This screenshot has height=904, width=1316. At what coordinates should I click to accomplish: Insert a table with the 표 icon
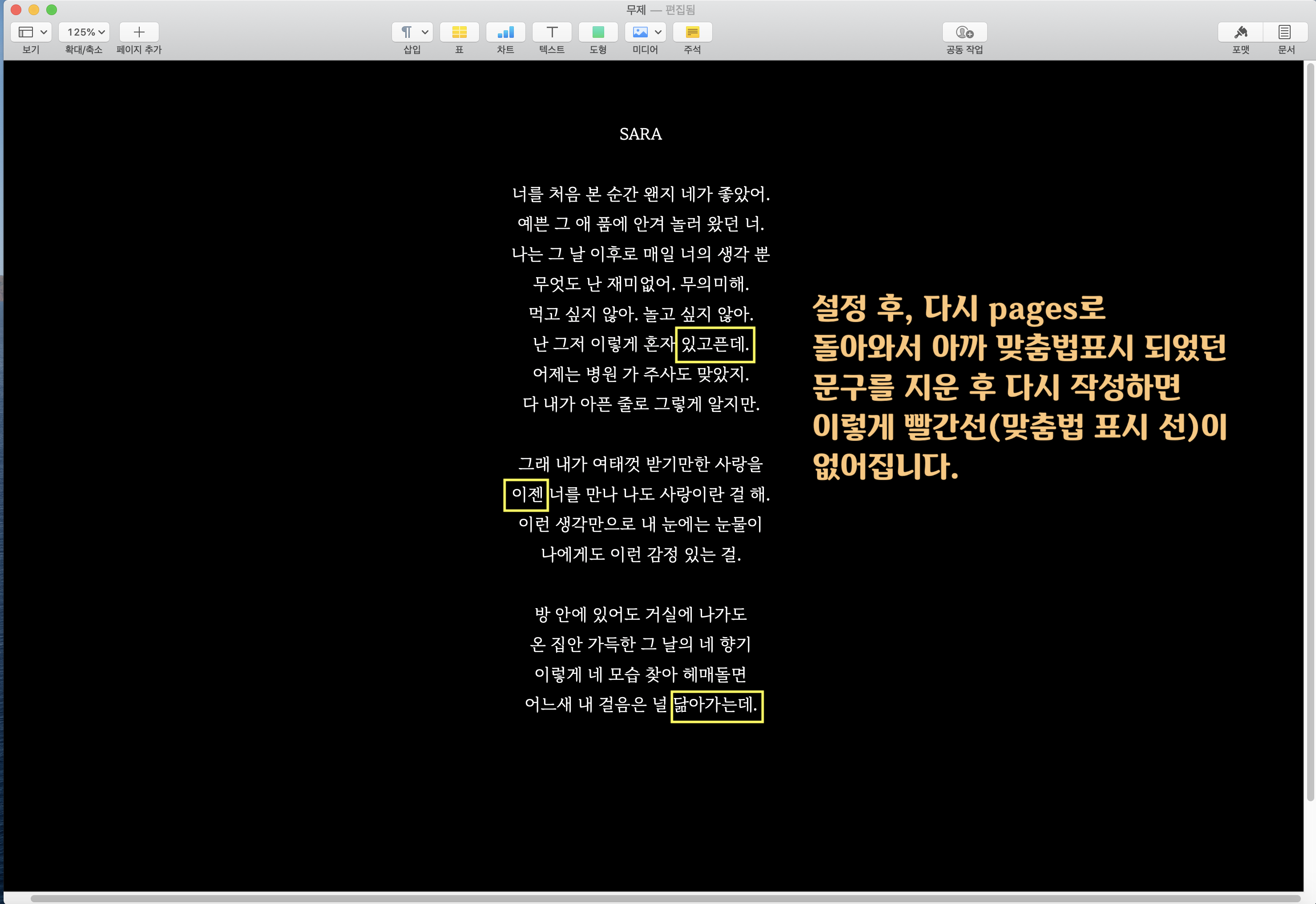[459, 32]
